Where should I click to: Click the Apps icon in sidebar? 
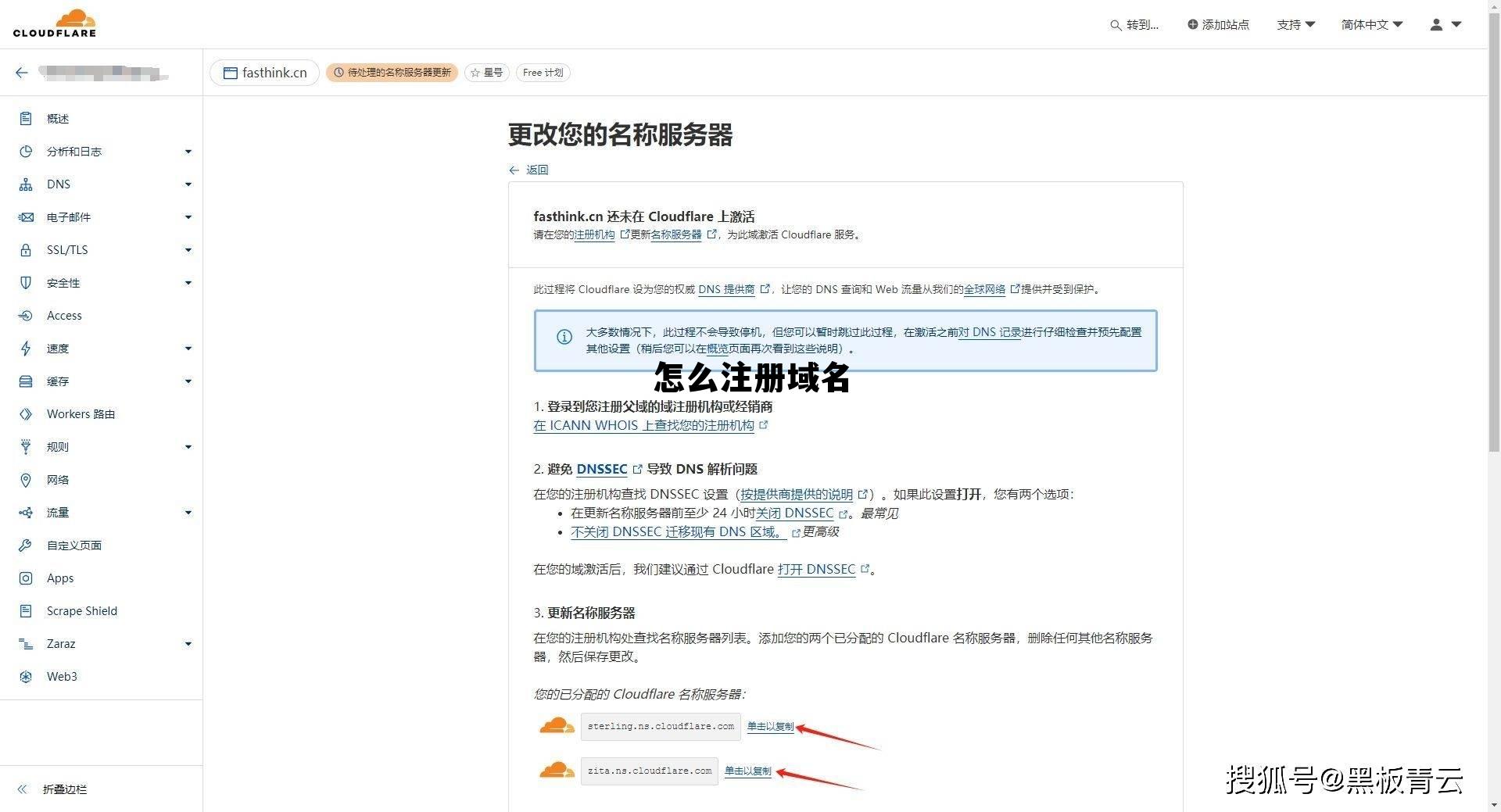click(x=26, y=578)
